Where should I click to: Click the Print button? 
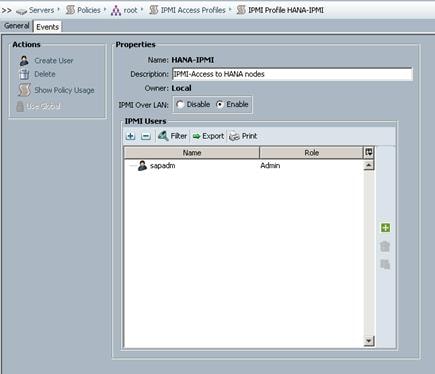click(x=243, y=136)
